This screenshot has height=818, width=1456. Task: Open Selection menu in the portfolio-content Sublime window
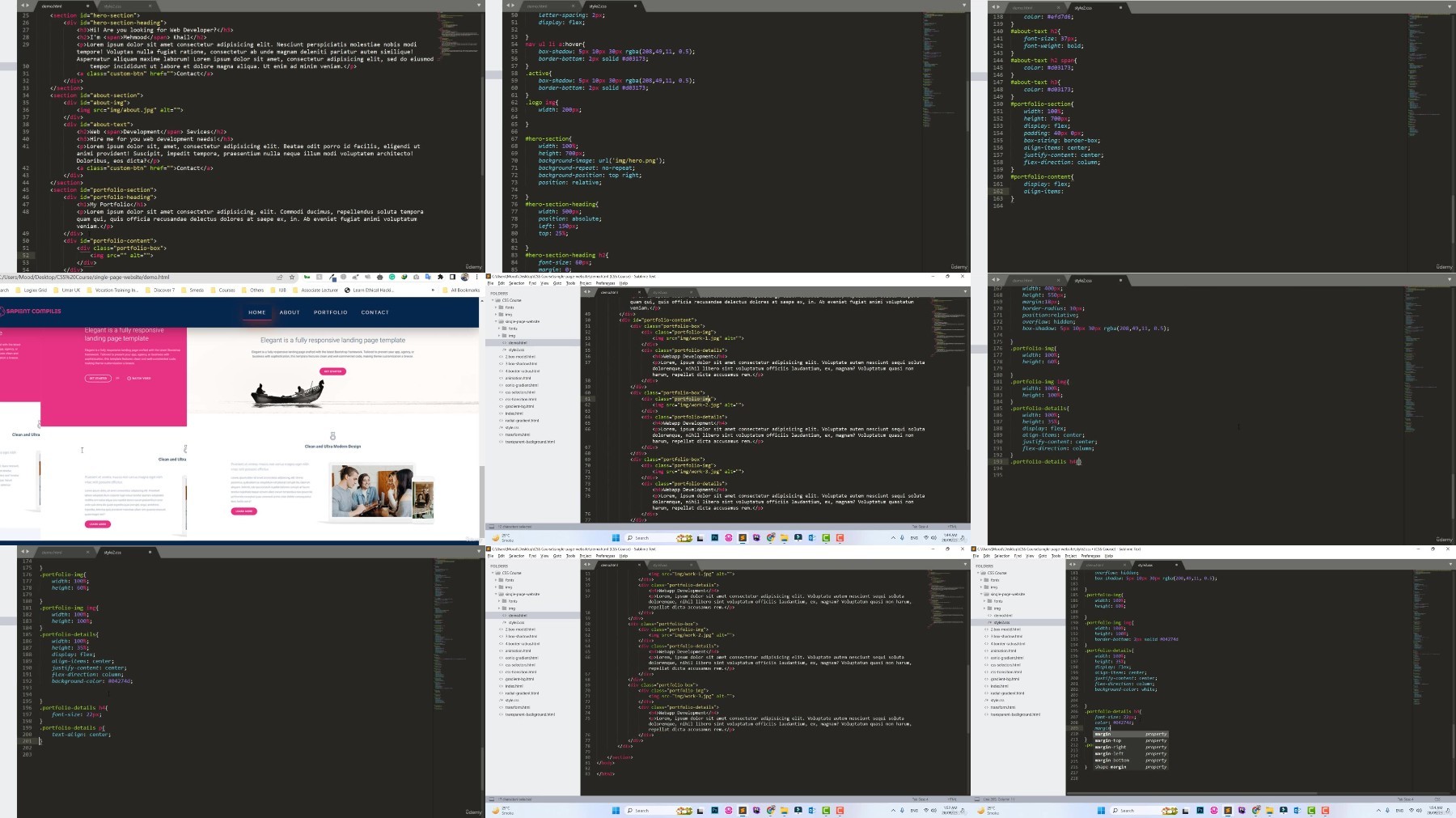[516, 283]
